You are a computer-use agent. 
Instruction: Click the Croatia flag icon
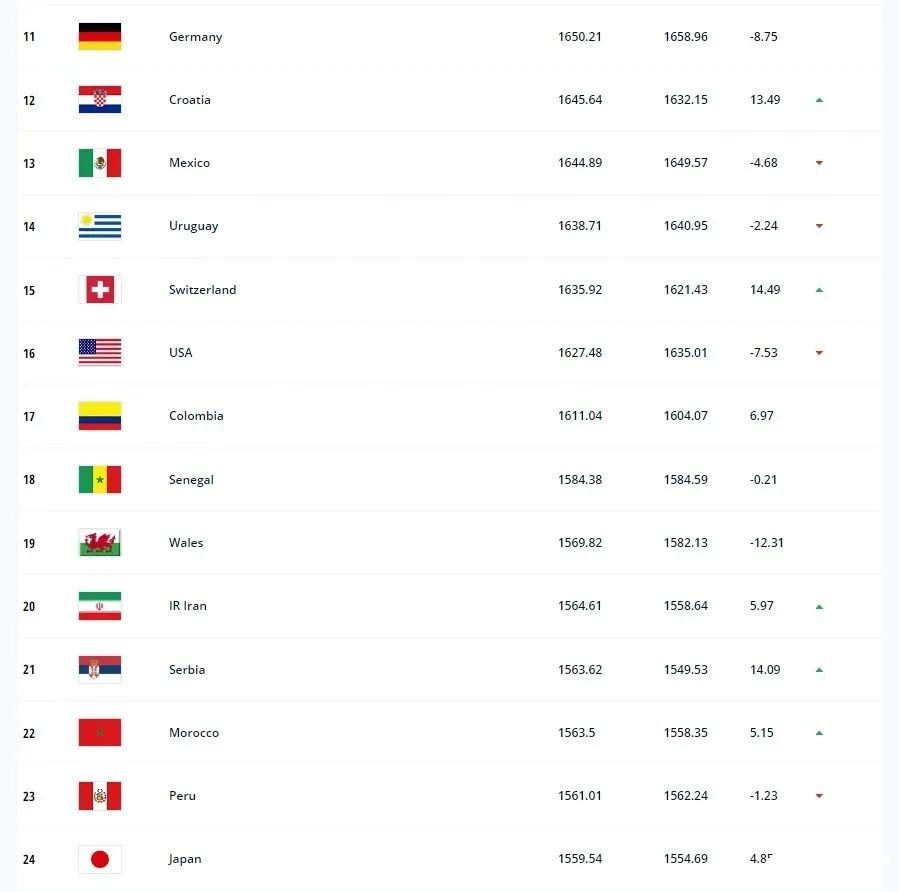(100, 100)
